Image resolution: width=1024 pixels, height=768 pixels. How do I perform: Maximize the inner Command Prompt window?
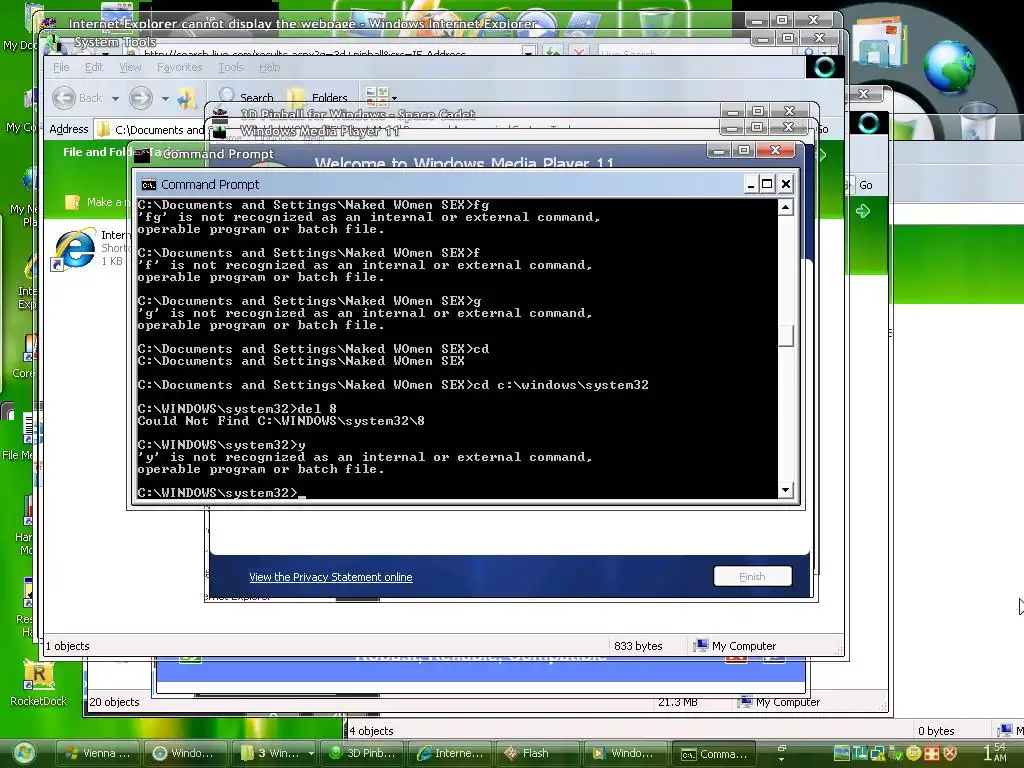tap(767, 184)
